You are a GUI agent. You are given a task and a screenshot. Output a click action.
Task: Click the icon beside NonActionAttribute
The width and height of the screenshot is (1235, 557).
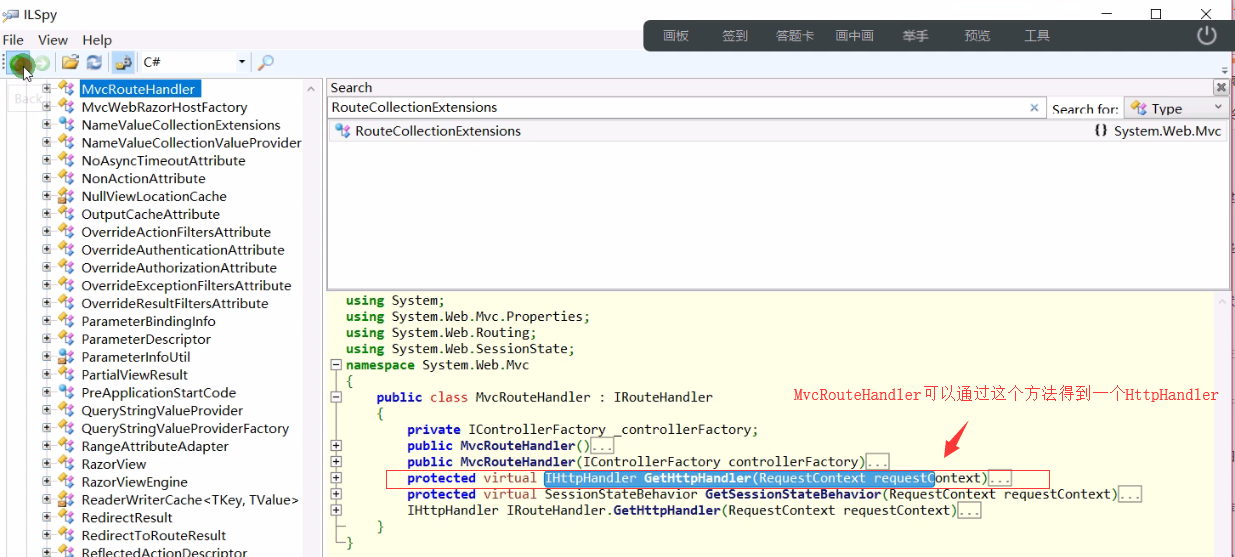[66, 178]
